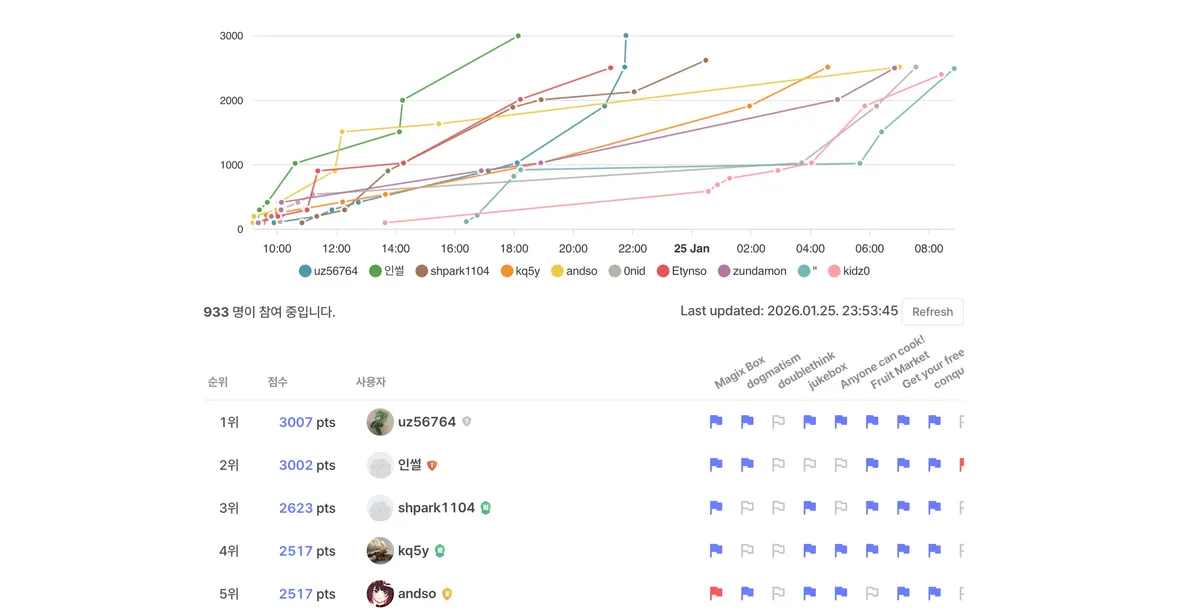Image resolution: width=1200 pixels, height=616 pixels.
Task: Open the andso username in rank 5 row
Action: point(416,594)
